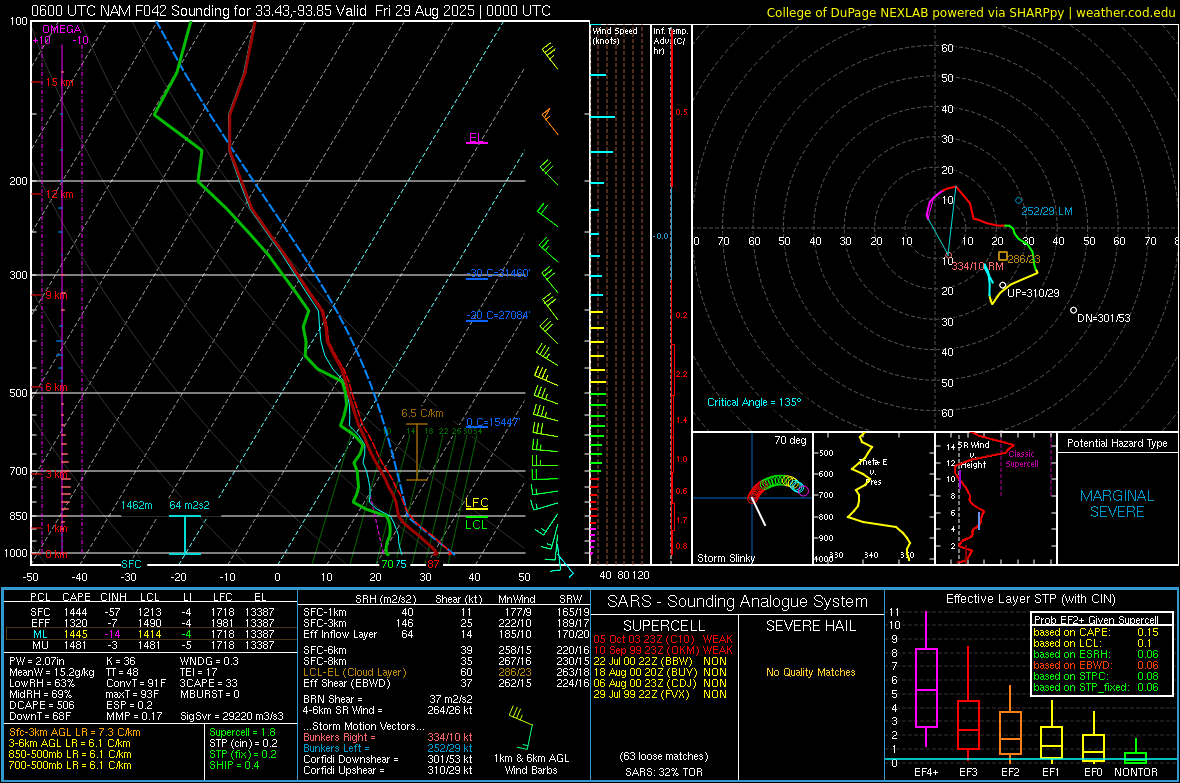Viewport: 1180px width, 783px height.
Task: Select the yellow LFC marker on the skew-T
Action: (476, 503)
